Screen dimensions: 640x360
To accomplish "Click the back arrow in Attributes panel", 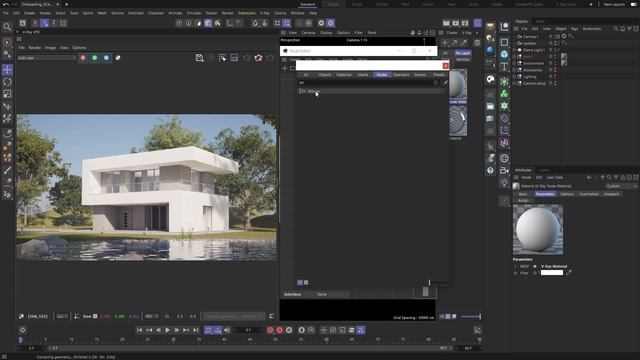I will point(589,178).
